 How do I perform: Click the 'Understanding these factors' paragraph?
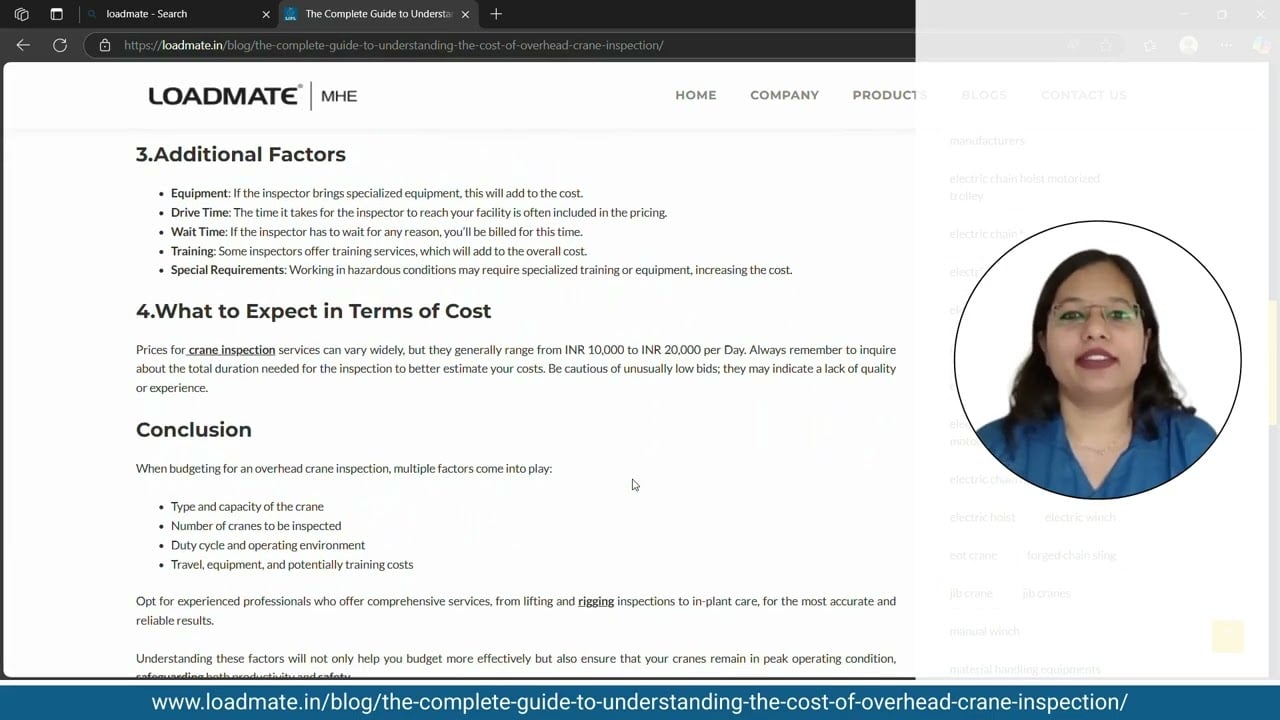pyautogui.click(x=516, y=666)
